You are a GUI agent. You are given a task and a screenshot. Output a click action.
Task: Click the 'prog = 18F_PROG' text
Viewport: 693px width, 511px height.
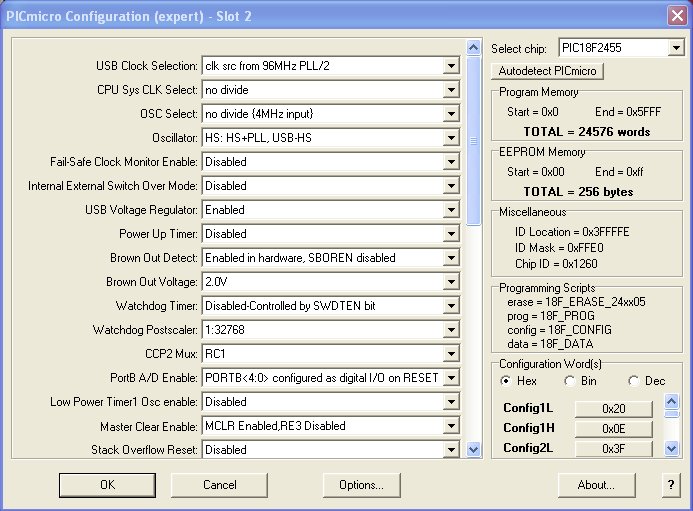coord(551,316)
